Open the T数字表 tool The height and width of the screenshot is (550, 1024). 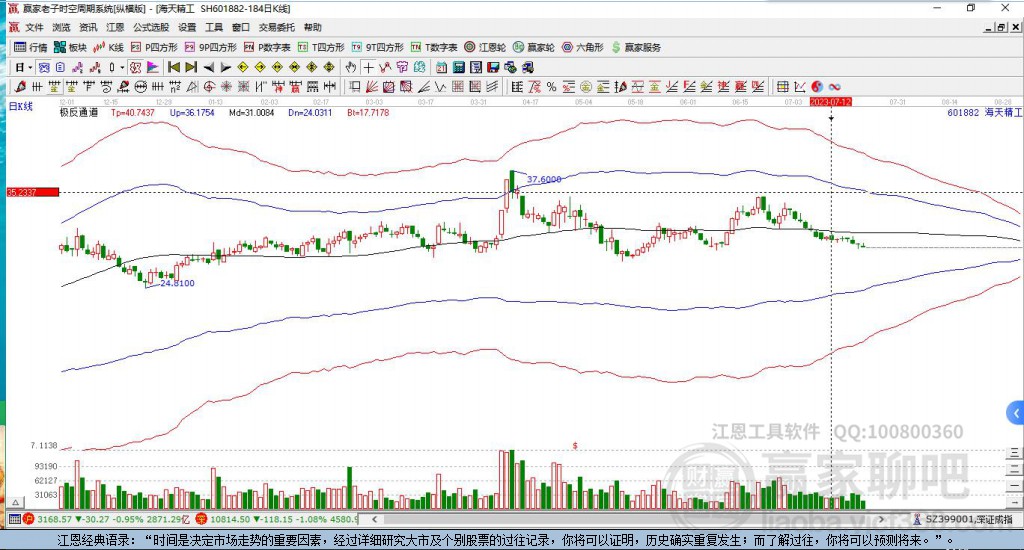point(434,47)
